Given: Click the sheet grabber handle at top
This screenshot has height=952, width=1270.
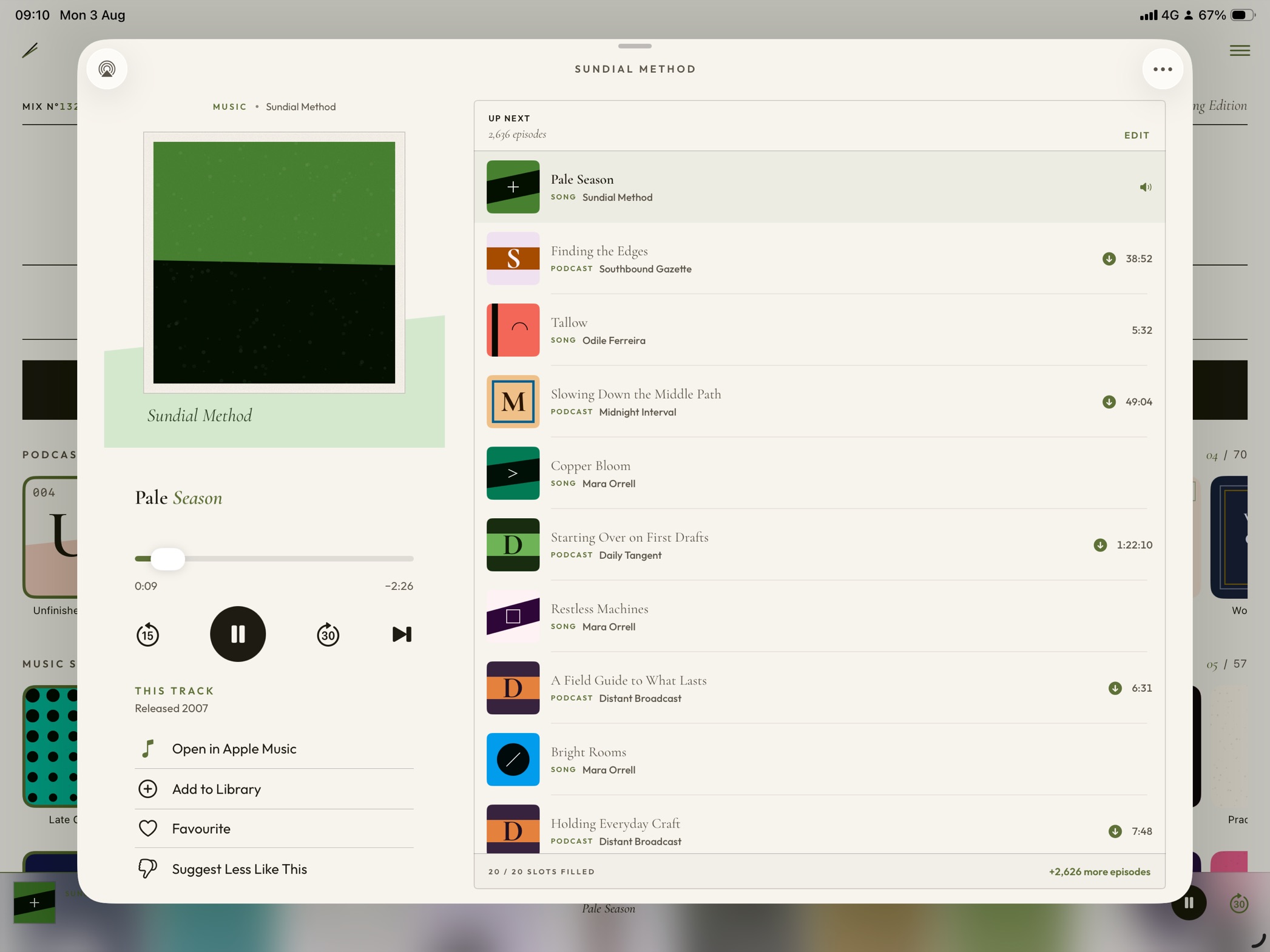Looking at the screenshot, I should point(635,46).
